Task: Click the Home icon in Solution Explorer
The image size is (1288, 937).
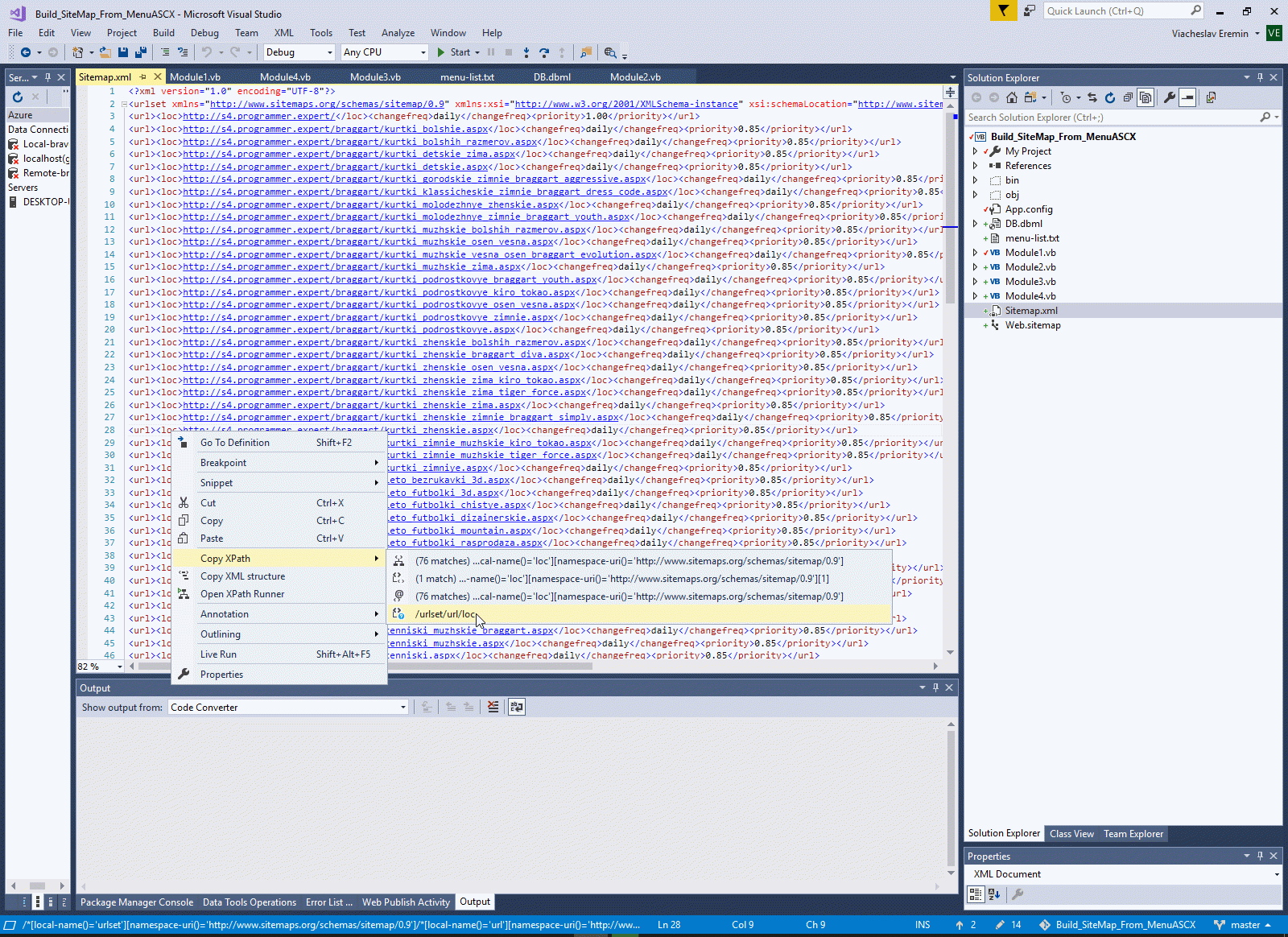Action: click(x=1012, y=97)
